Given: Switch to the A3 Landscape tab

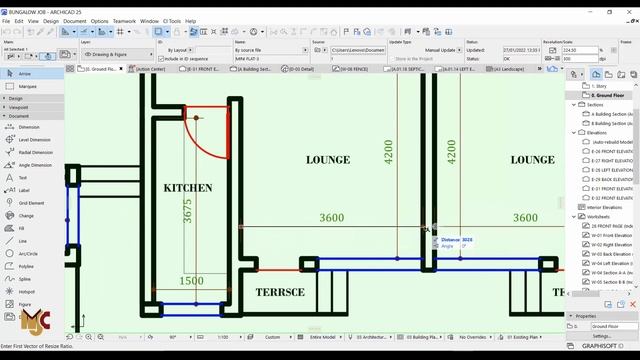Looking at the screenshot, I should tap(505, 69).
